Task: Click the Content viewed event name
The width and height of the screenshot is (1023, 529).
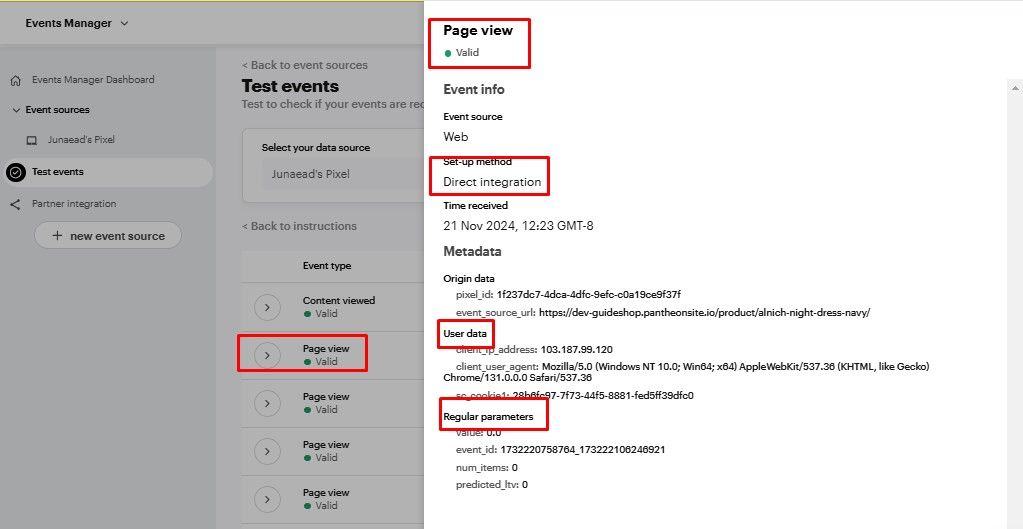Action: [339, 301]
